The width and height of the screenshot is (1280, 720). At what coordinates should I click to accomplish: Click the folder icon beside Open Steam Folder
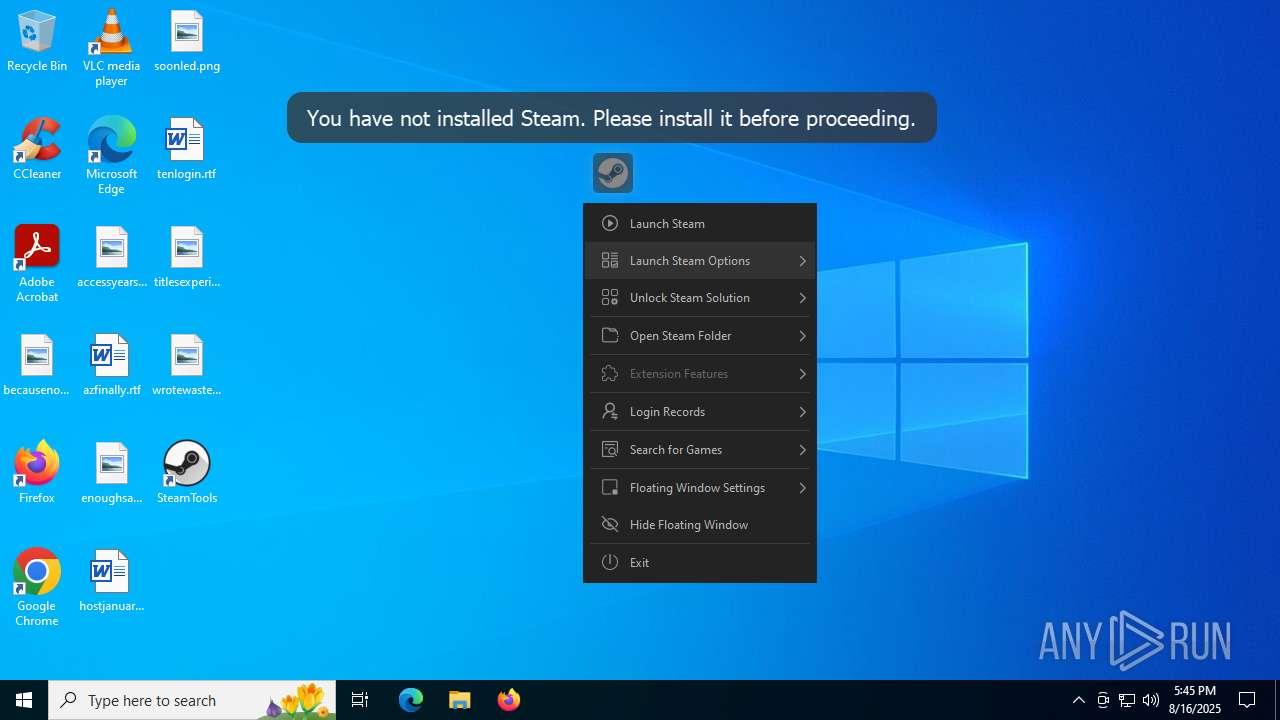tap(610, 336)
